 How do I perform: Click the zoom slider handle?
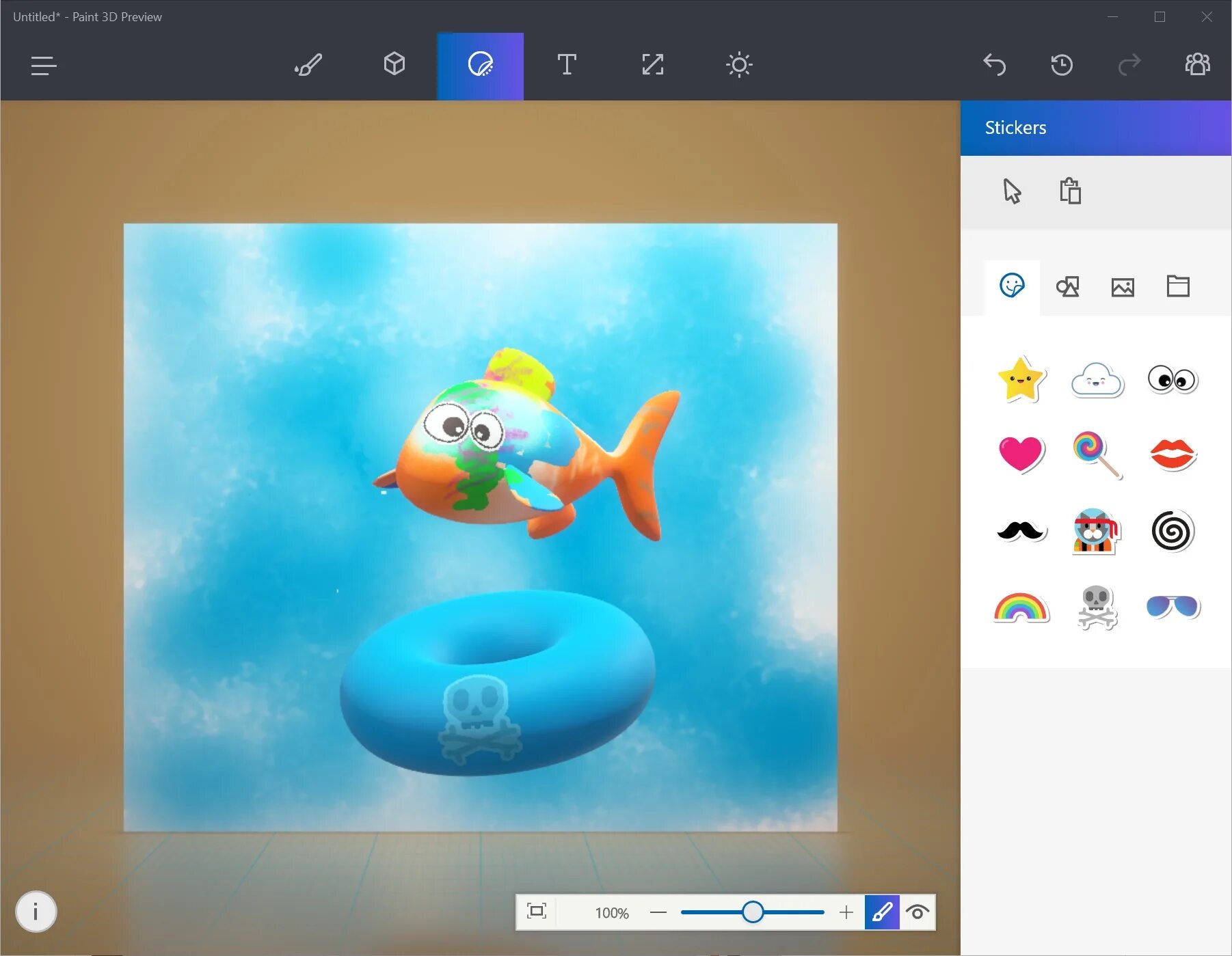click(x=753, y=912)
